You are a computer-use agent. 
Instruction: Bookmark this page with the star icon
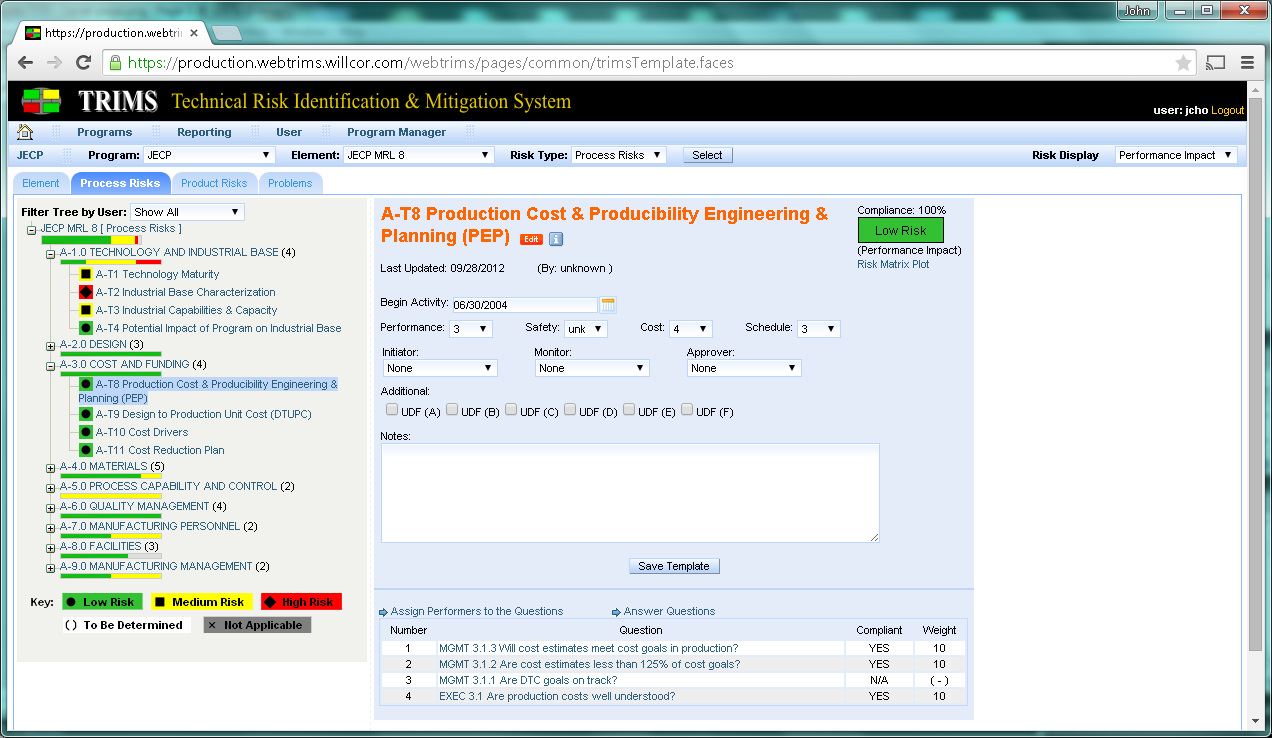point(1184,62)
